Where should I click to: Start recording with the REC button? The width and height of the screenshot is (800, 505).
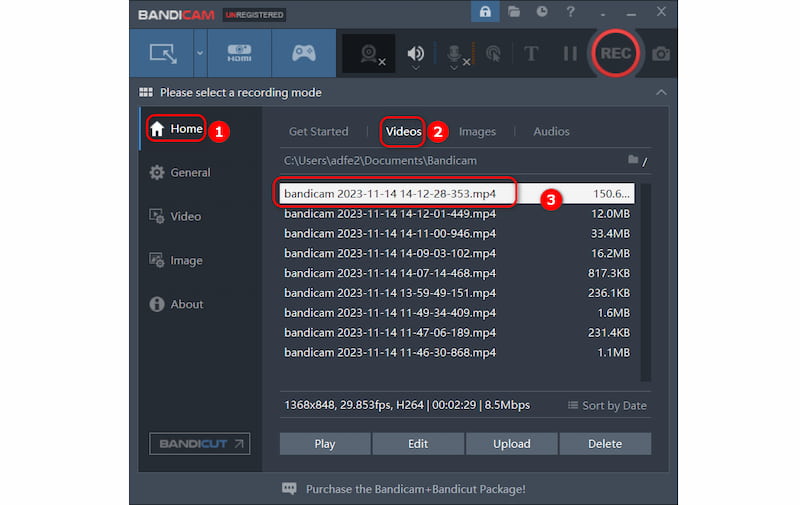[x=615, y=53]
